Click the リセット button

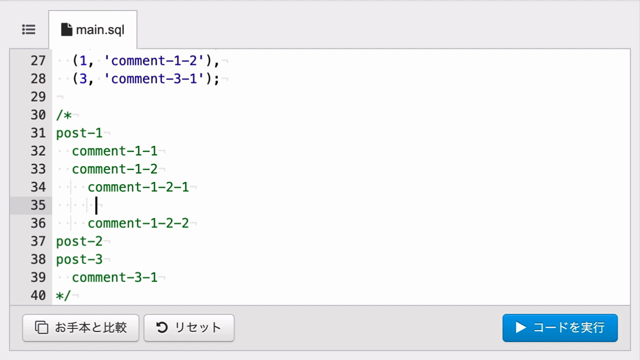(x=189, y=327)
